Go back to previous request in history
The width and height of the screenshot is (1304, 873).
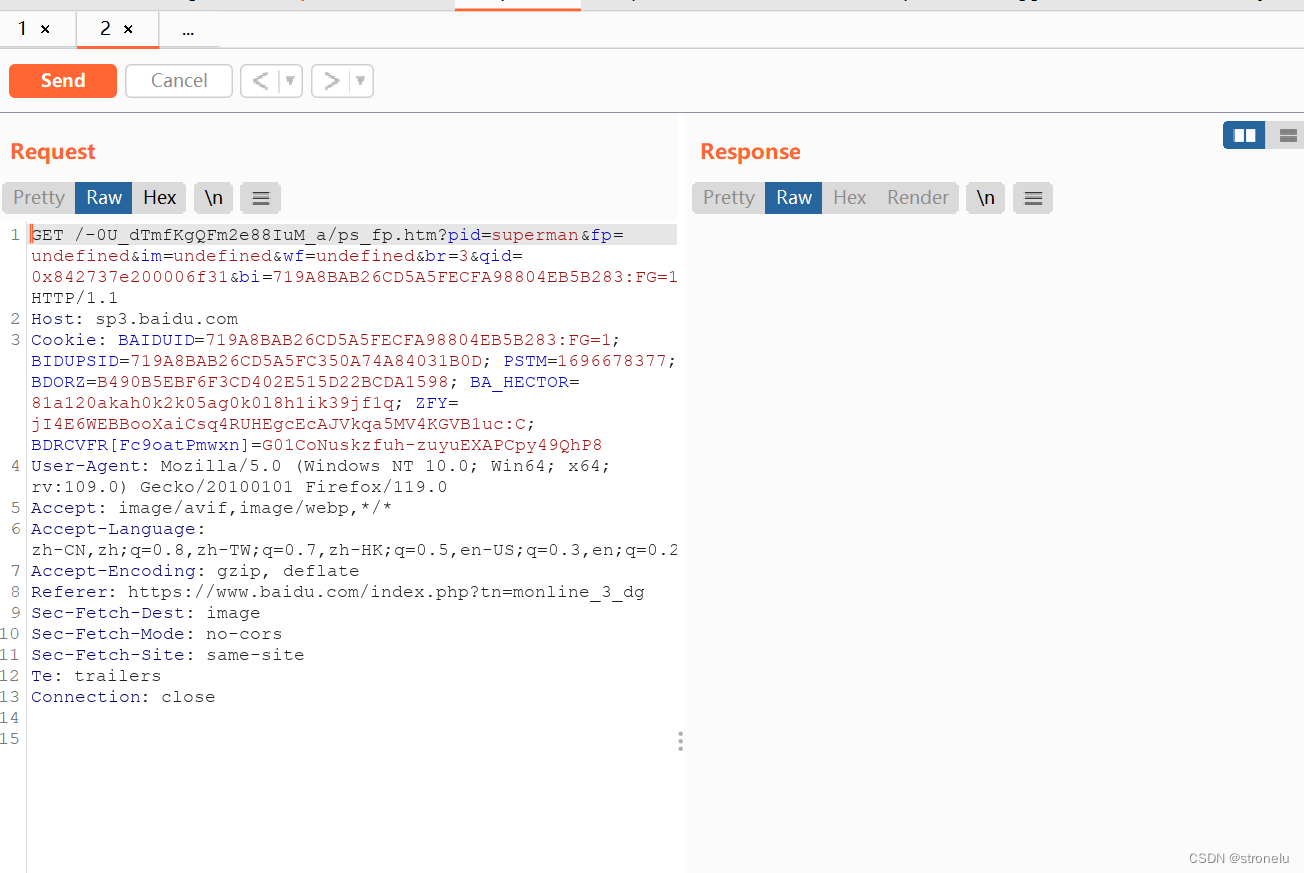tap(260, 81)
